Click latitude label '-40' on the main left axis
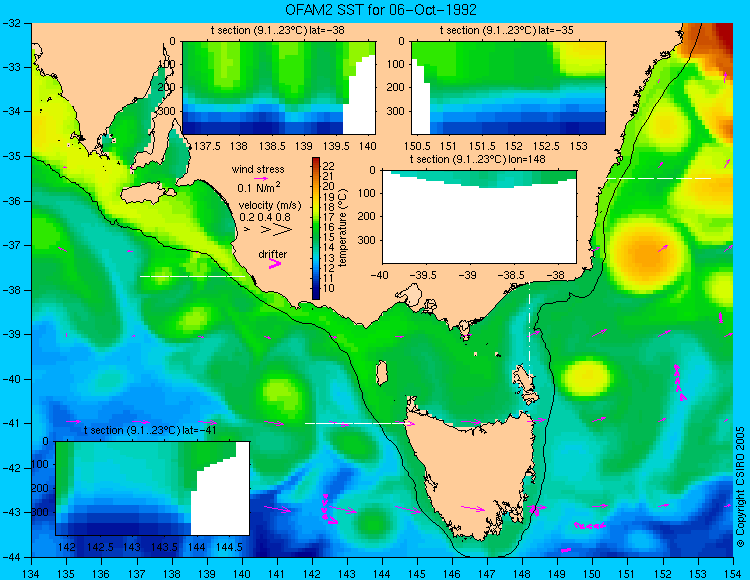750x580 pixels. 13,379
